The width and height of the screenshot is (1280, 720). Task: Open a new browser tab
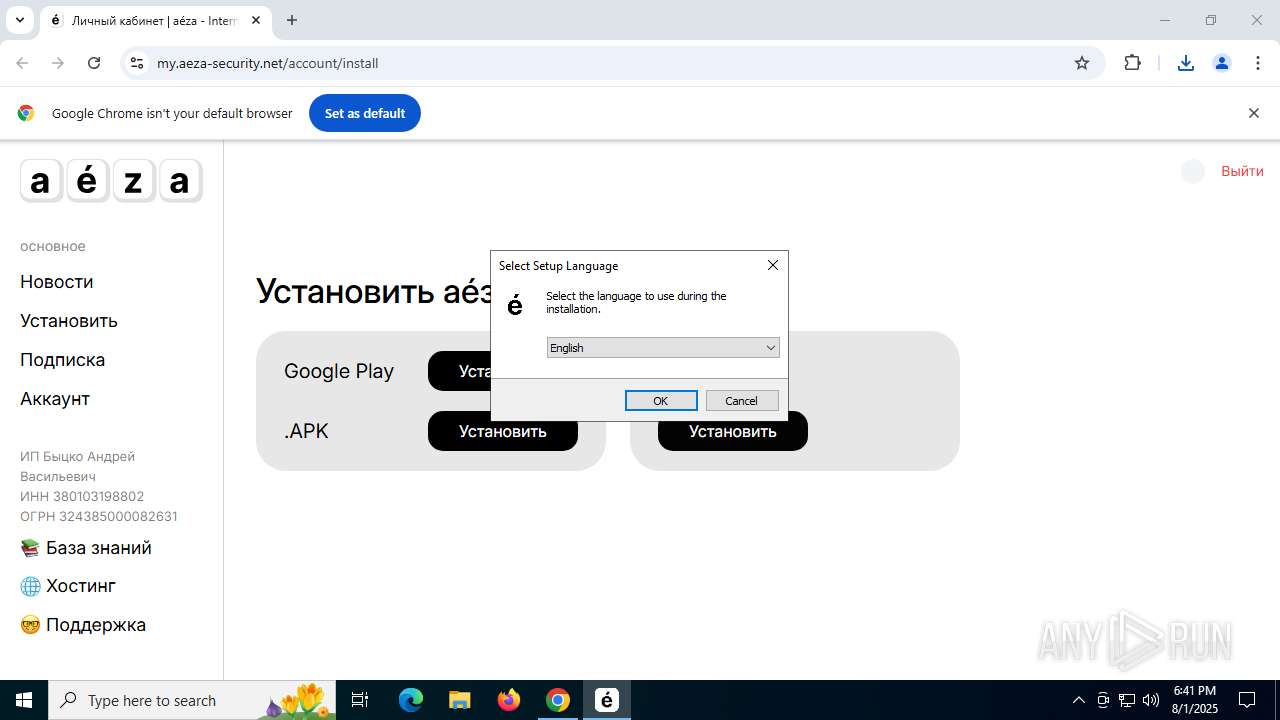pyautogui.click(x=292, y=20)
